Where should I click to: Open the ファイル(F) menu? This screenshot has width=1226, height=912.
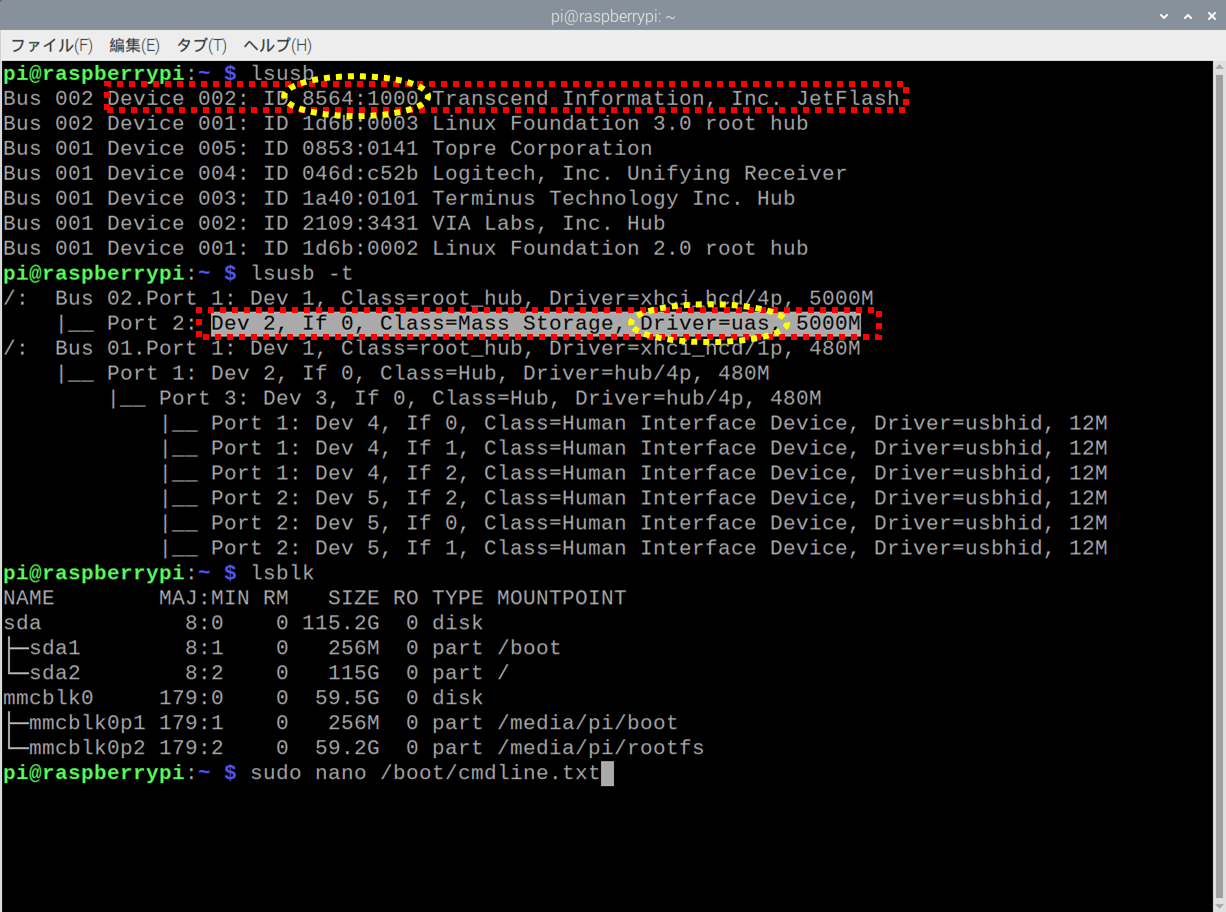click(x=51, y=46)
